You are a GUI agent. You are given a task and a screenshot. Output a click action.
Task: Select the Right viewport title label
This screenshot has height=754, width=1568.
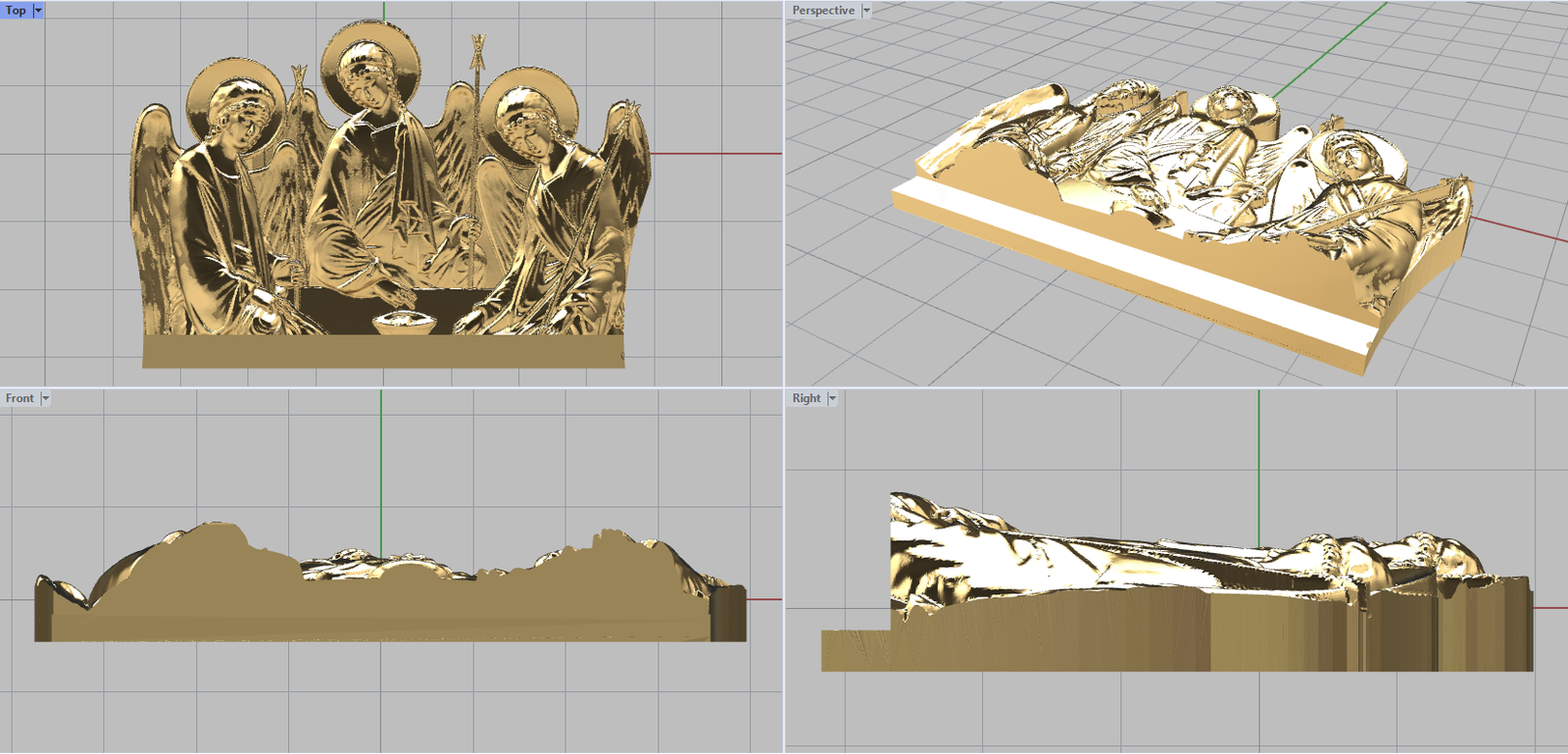click(806, 398)
